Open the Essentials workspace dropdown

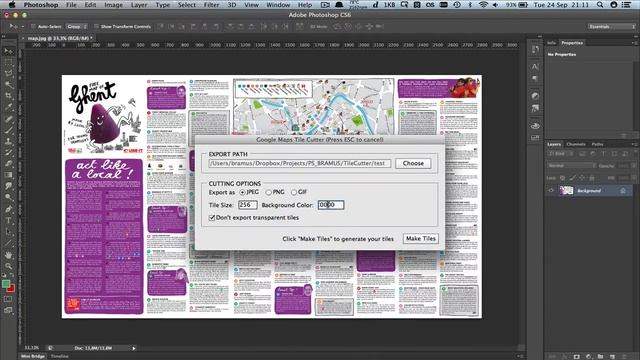click(x=611, y=27)
